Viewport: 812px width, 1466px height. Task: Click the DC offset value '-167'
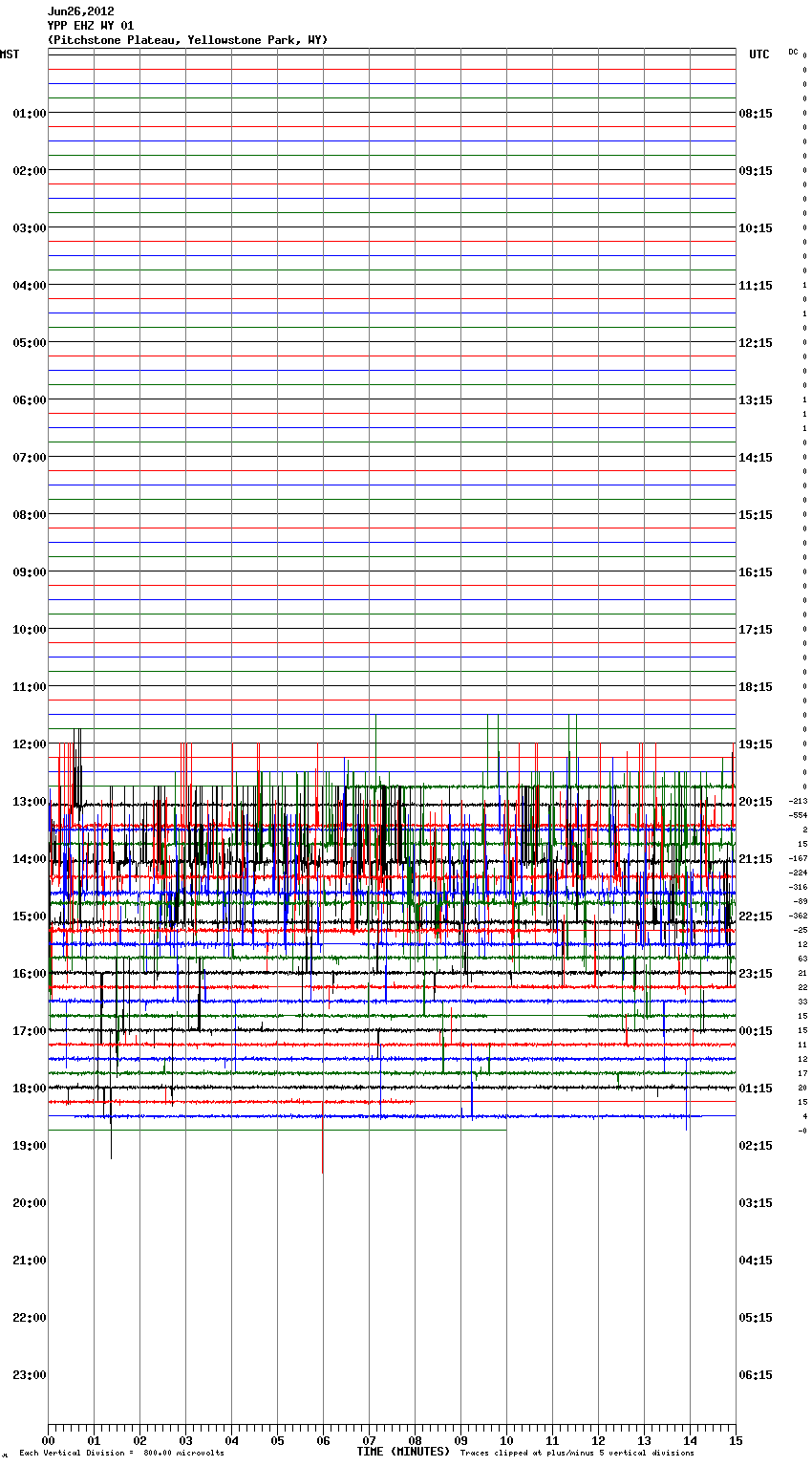click(x=798, y=858)
